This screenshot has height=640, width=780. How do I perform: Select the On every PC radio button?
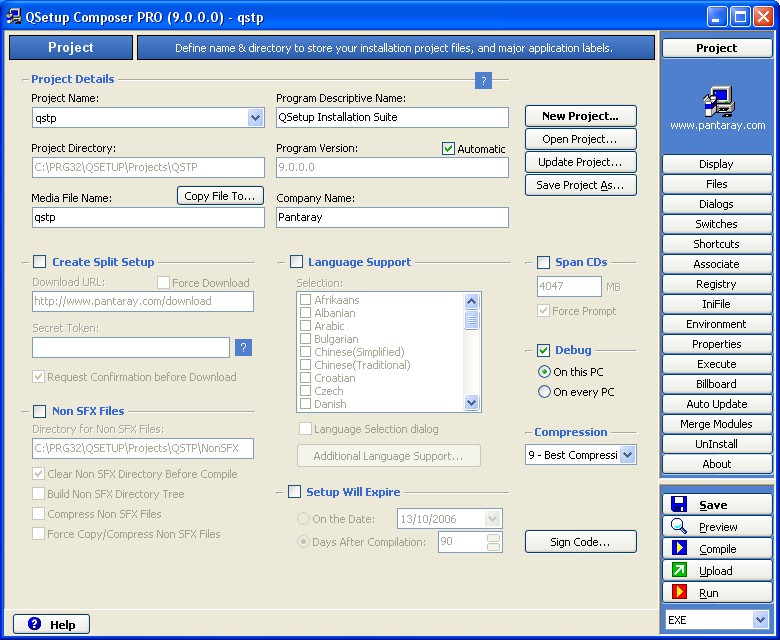[x=544, y=392]
